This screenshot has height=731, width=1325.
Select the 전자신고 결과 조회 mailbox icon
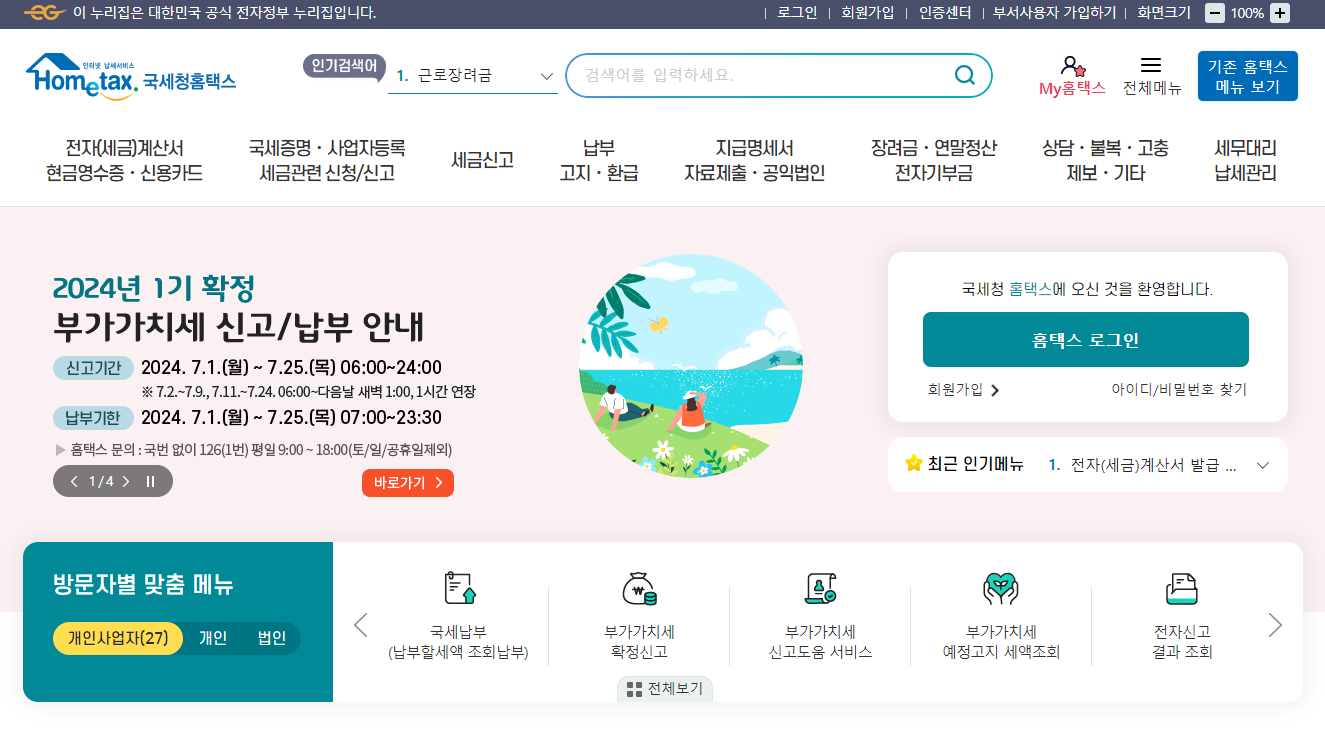pos(1182,586)
